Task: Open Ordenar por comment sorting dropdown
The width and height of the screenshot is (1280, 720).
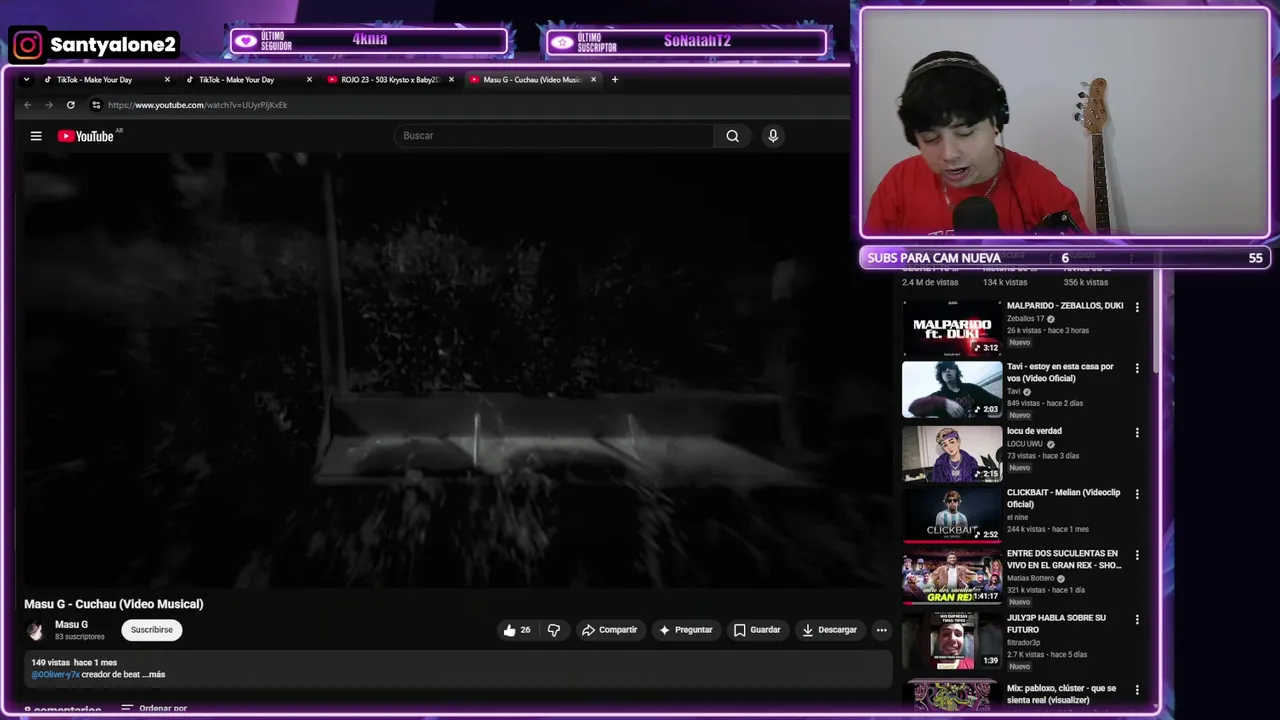Action: (x=153, y=708)
